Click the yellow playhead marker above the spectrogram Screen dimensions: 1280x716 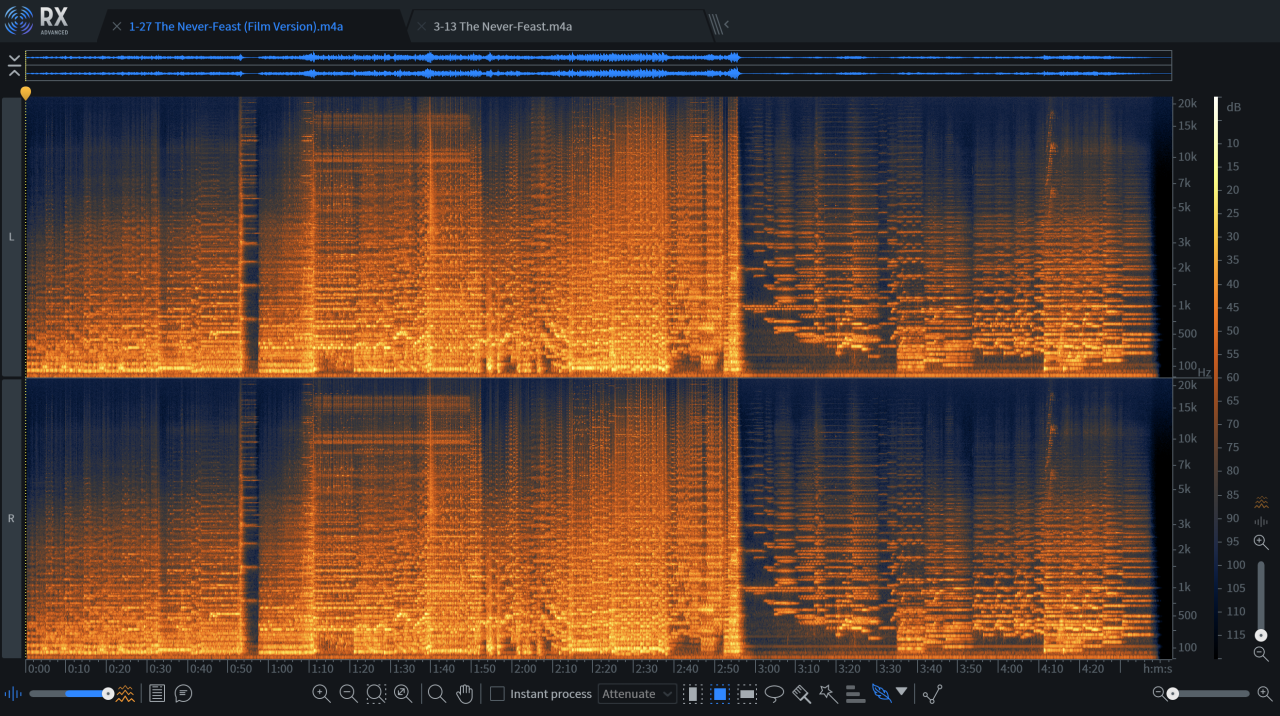click(25, 92)
